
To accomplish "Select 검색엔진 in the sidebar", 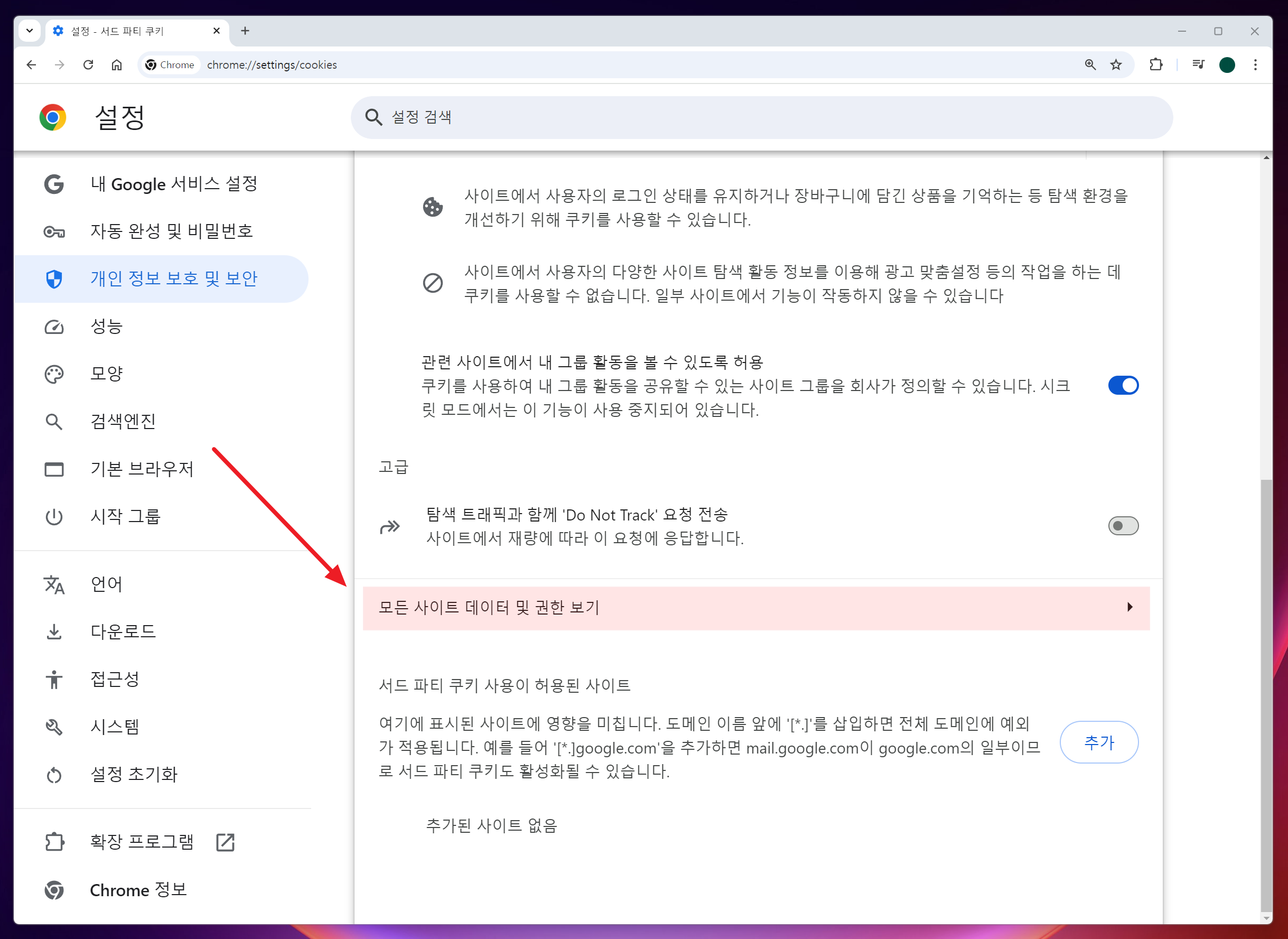I will point(123,421).
